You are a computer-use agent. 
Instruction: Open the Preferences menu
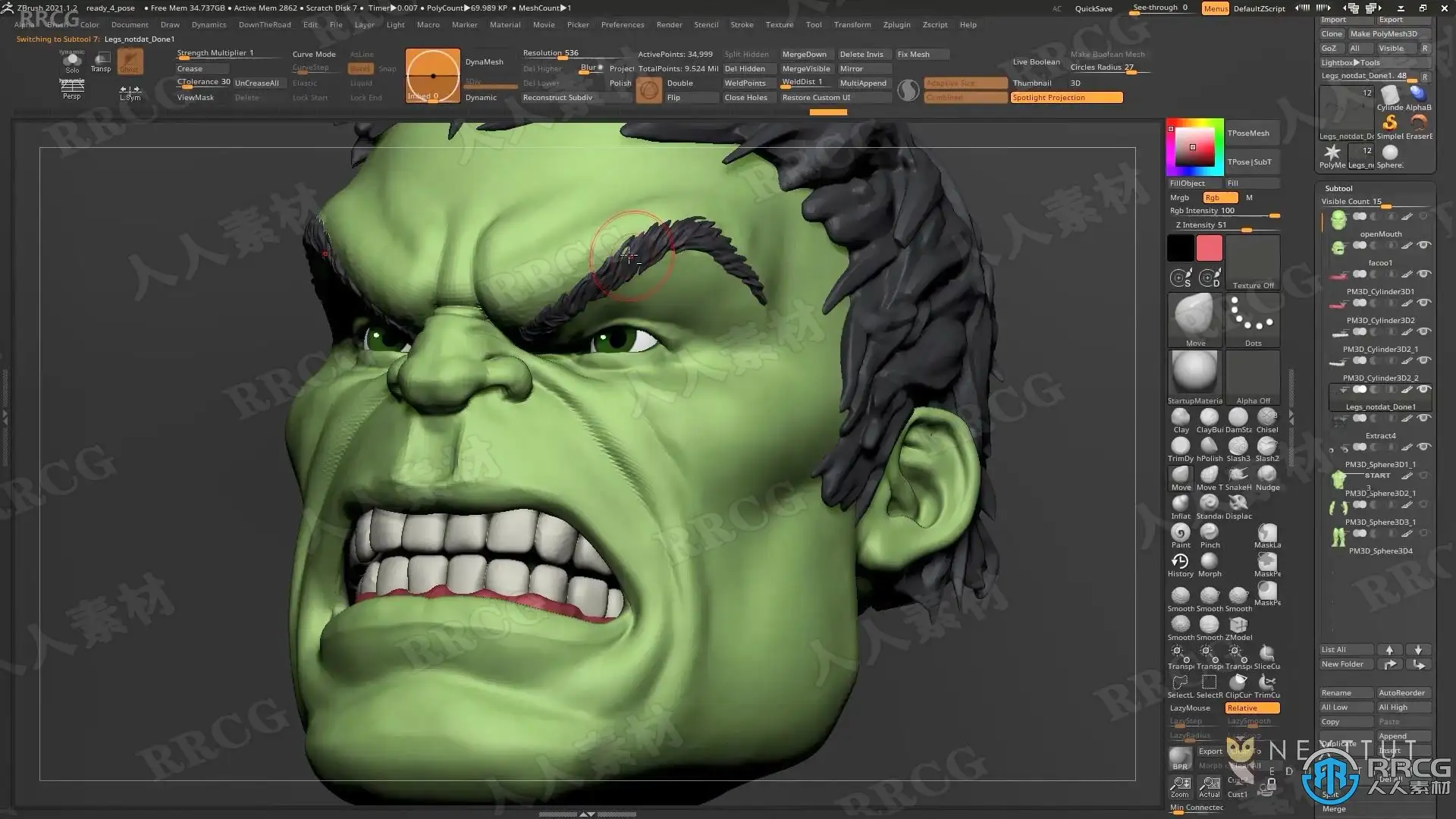[623, 25]
